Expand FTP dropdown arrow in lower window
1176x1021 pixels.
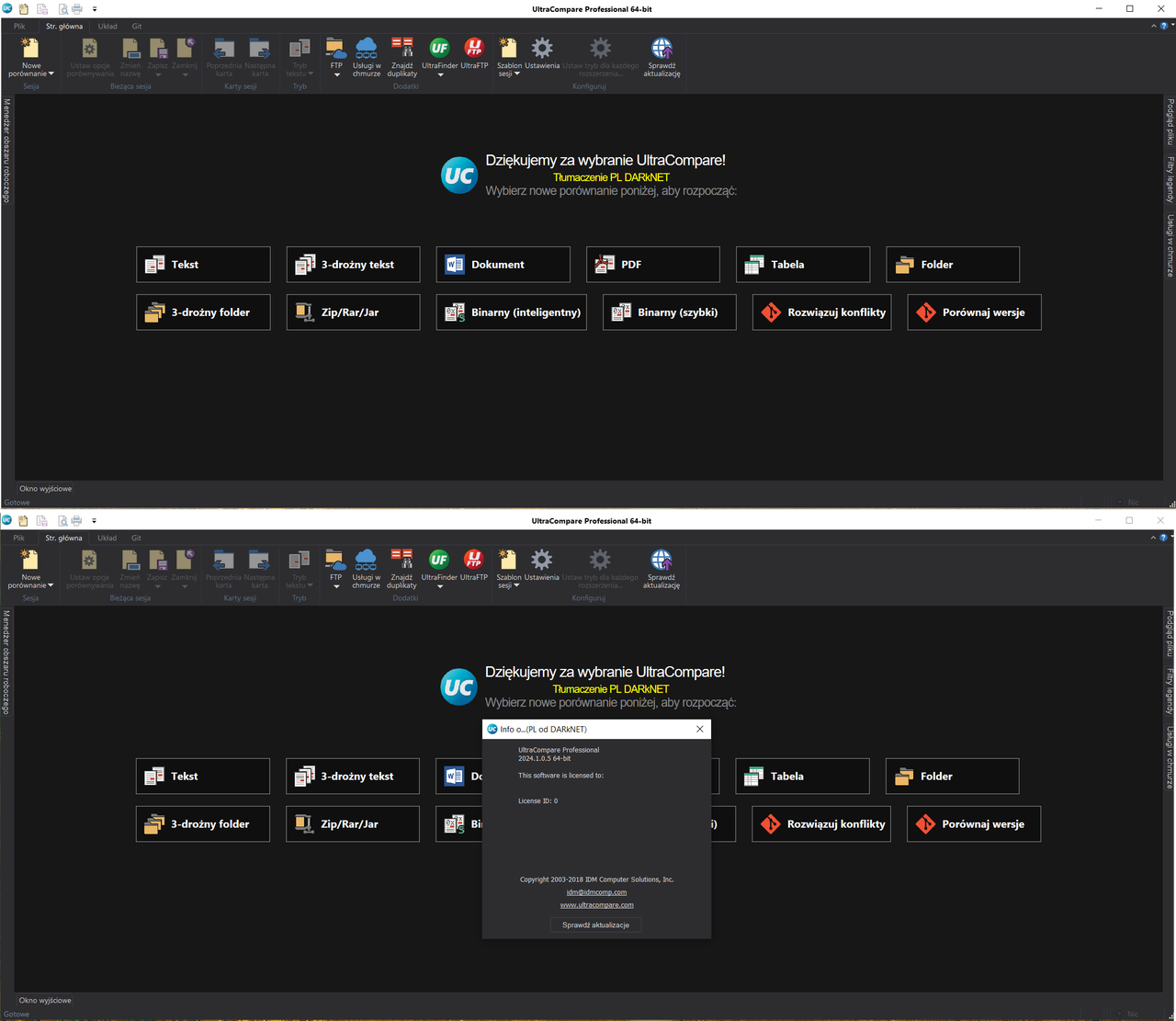point(336,587)
